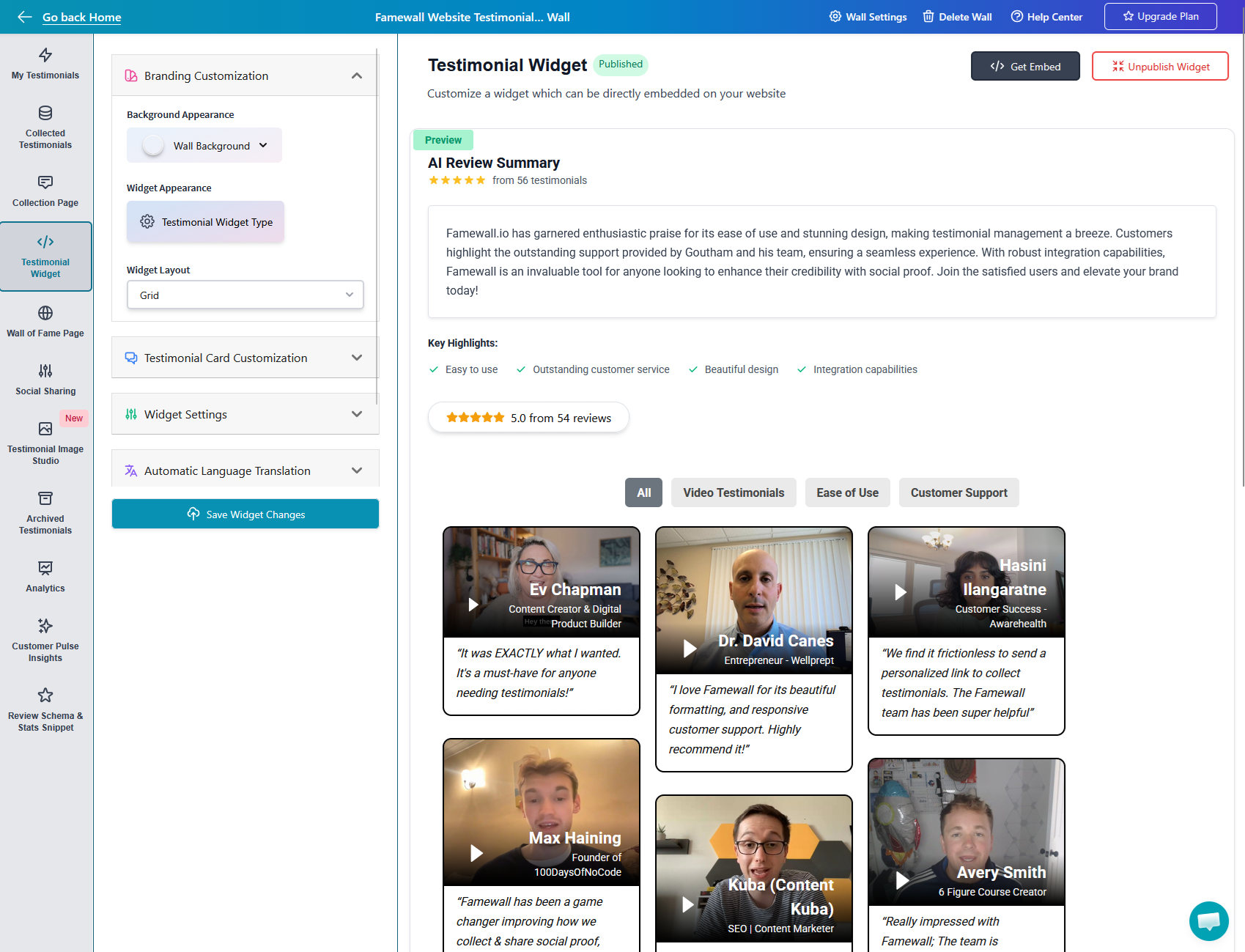Viewport: 1245px width, 952px height.
Task: Select Video Testimonials filter tab
Action: tap(734, 492)
